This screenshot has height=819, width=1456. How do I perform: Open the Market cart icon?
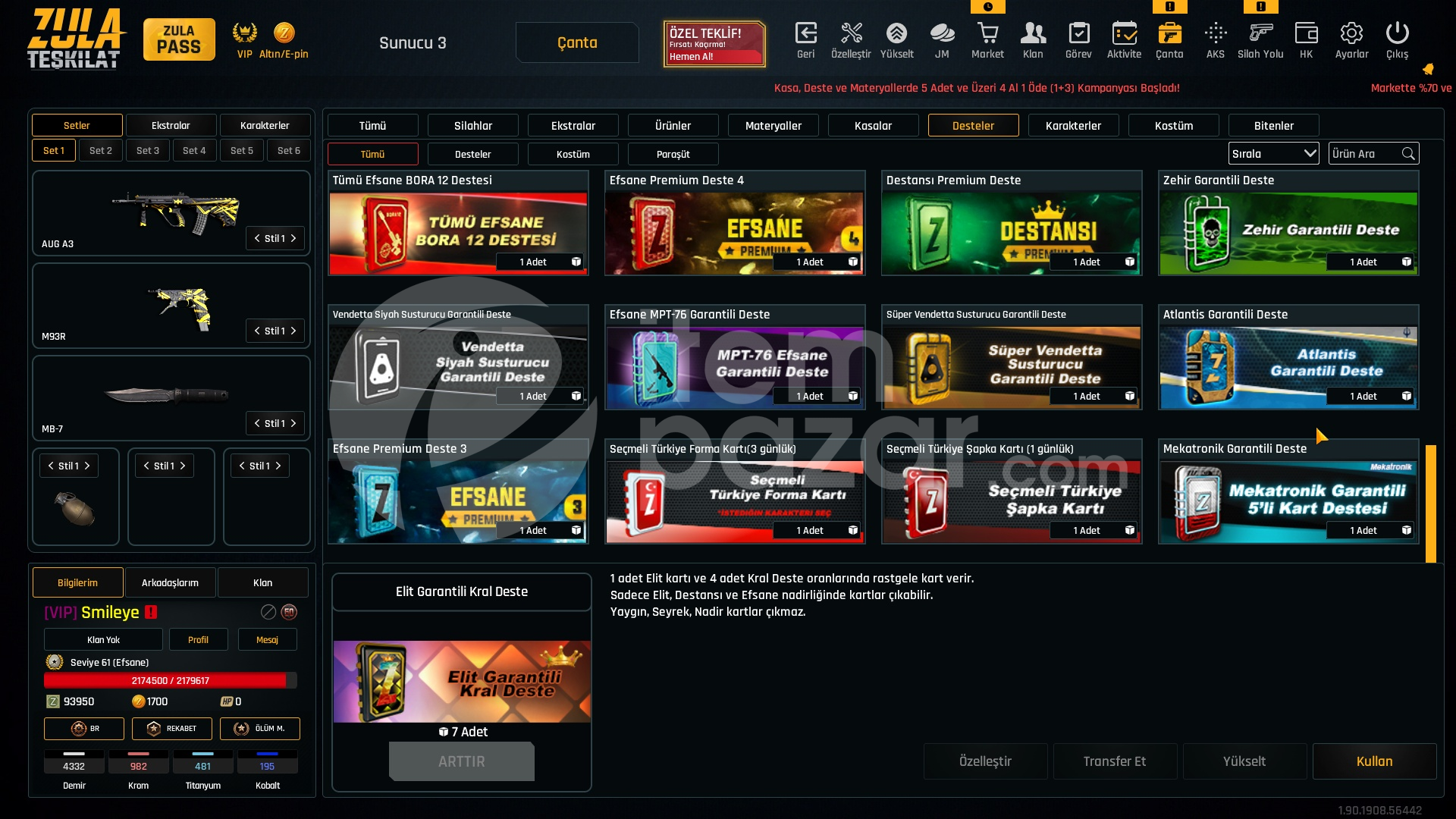[987, 33]
